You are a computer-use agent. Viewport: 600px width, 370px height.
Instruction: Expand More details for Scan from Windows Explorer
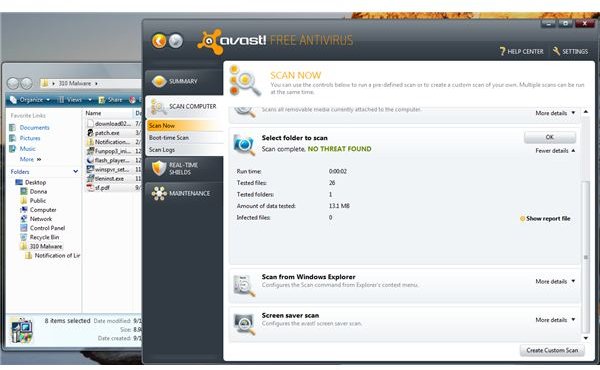click(555, 281)
